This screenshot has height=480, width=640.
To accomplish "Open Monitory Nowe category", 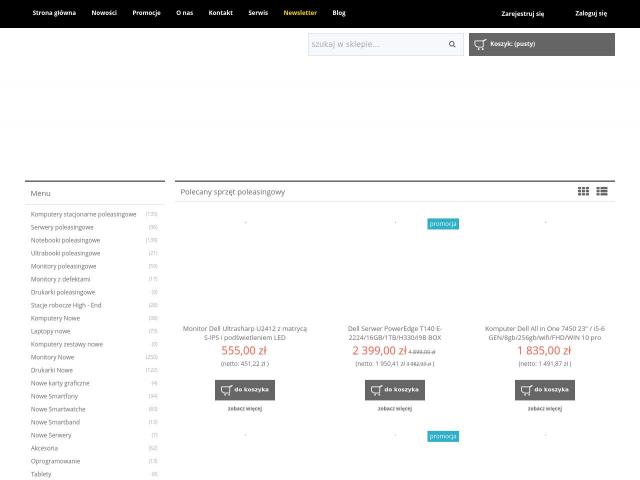I will tap(52, 357).
